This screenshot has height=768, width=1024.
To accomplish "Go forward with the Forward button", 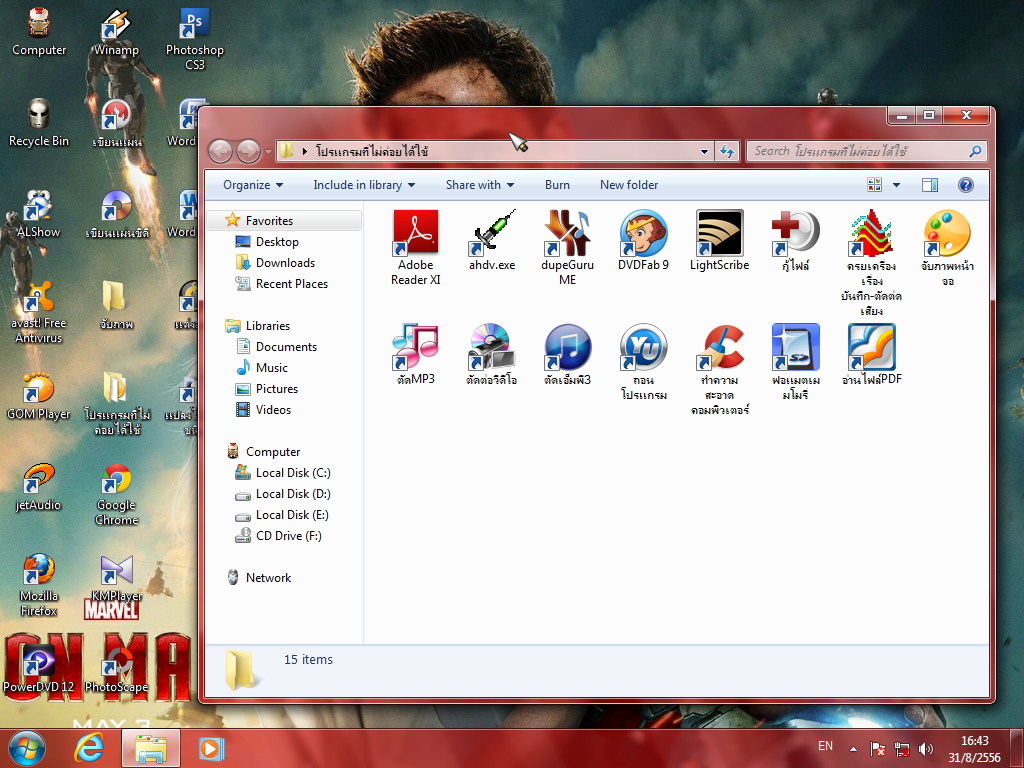I will click(248, 152).
